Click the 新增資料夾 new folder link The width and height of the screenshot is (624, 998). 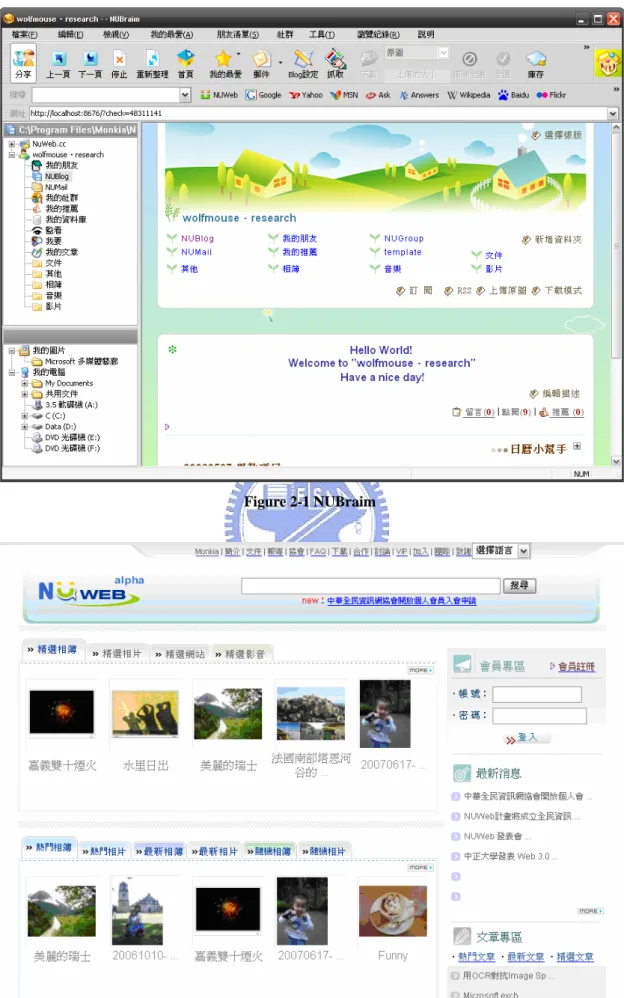552,239
